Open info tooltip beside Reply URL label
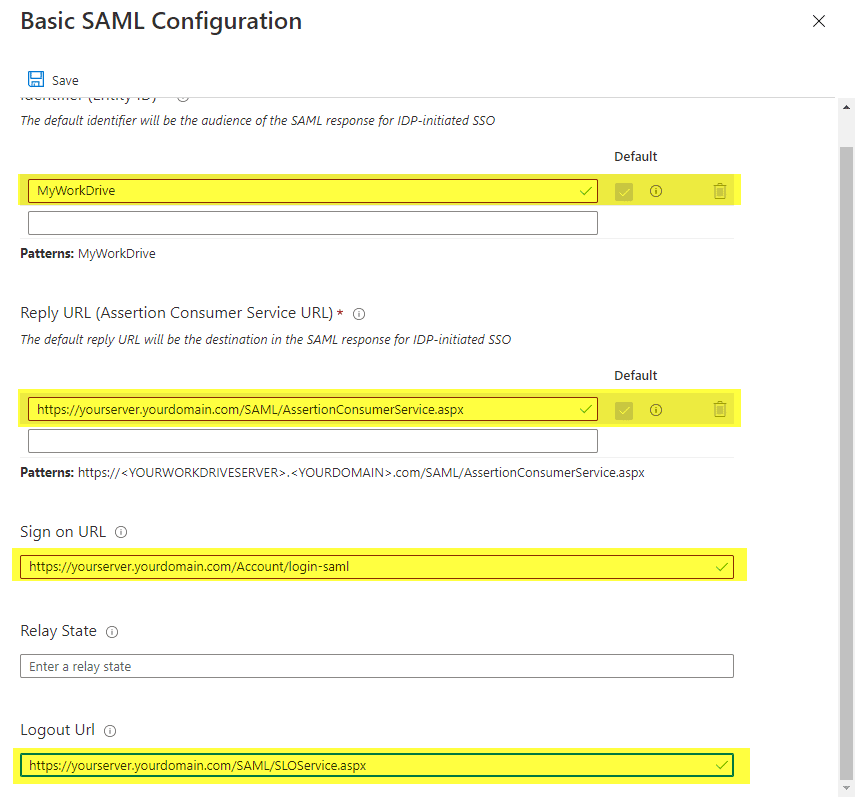This screenshot has height=797, width=855. pos(359,314)
